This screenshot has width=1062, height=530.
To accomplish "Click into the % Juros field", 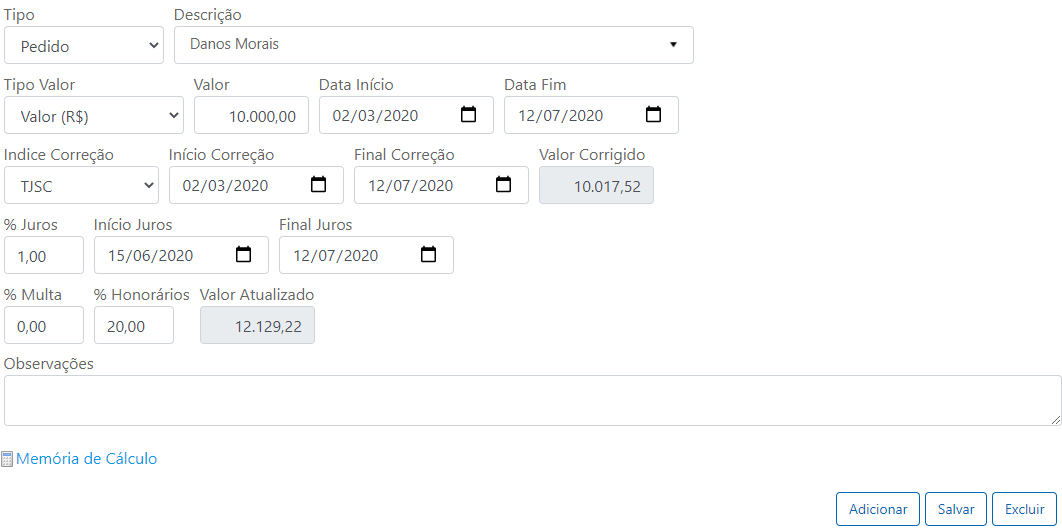I will [x=44, y=255].
